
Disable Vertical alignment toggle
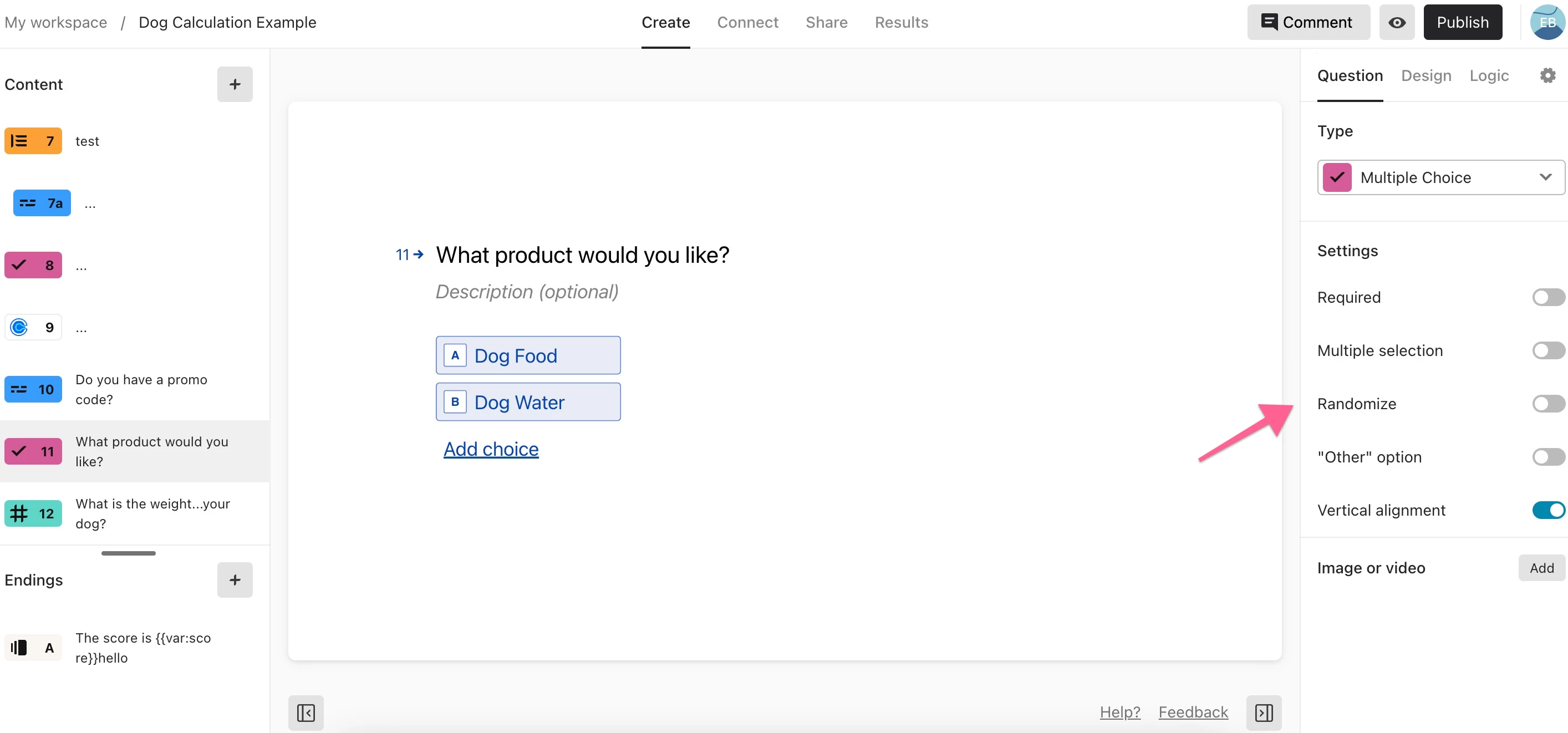[x=1547, y=510]
